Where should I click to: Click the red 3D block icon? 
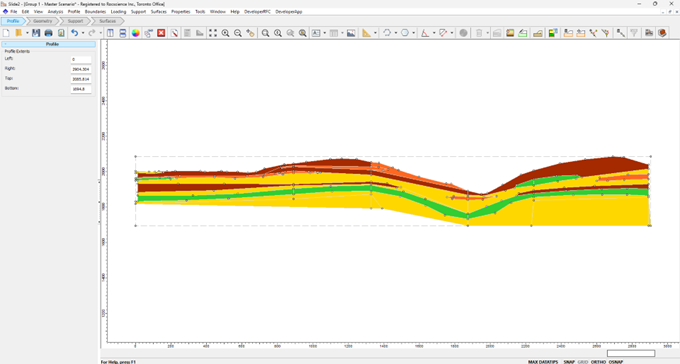coord(662,33)
